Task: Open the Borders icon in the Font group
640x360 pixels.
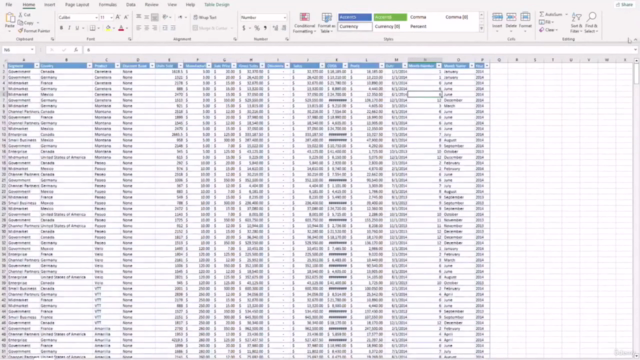Action: (93, 28)
